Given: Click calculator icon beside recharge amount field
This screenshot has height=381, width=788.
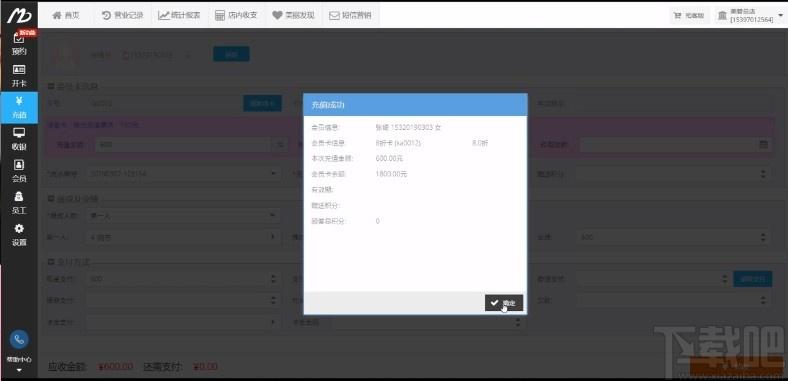Looking at the screenshot, I should (x=279, y=145).
